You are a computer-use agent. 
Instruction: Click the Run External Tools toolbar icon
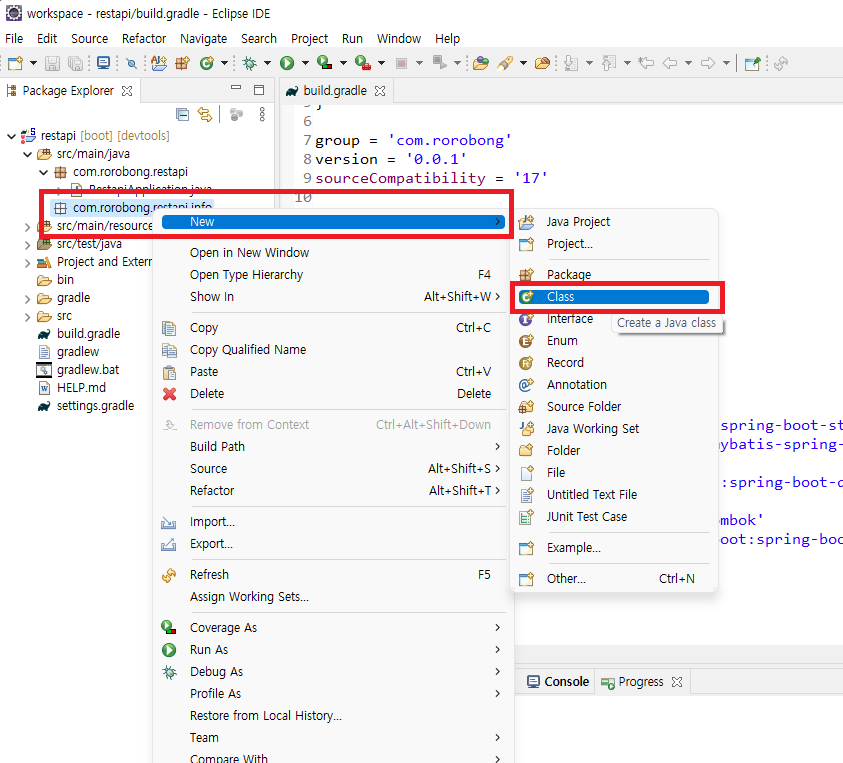[x=363, y=63]
